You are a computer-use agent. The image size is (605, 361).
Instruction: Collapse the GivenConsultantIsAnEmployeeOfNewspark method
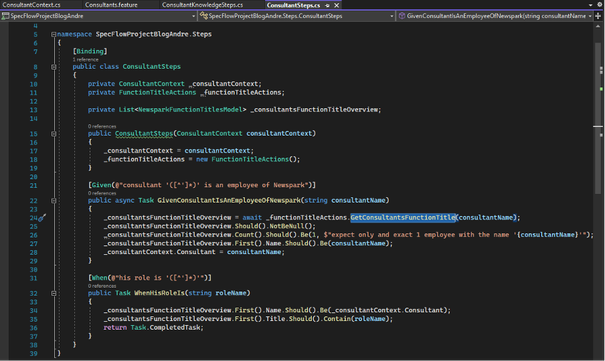[54, 201]
